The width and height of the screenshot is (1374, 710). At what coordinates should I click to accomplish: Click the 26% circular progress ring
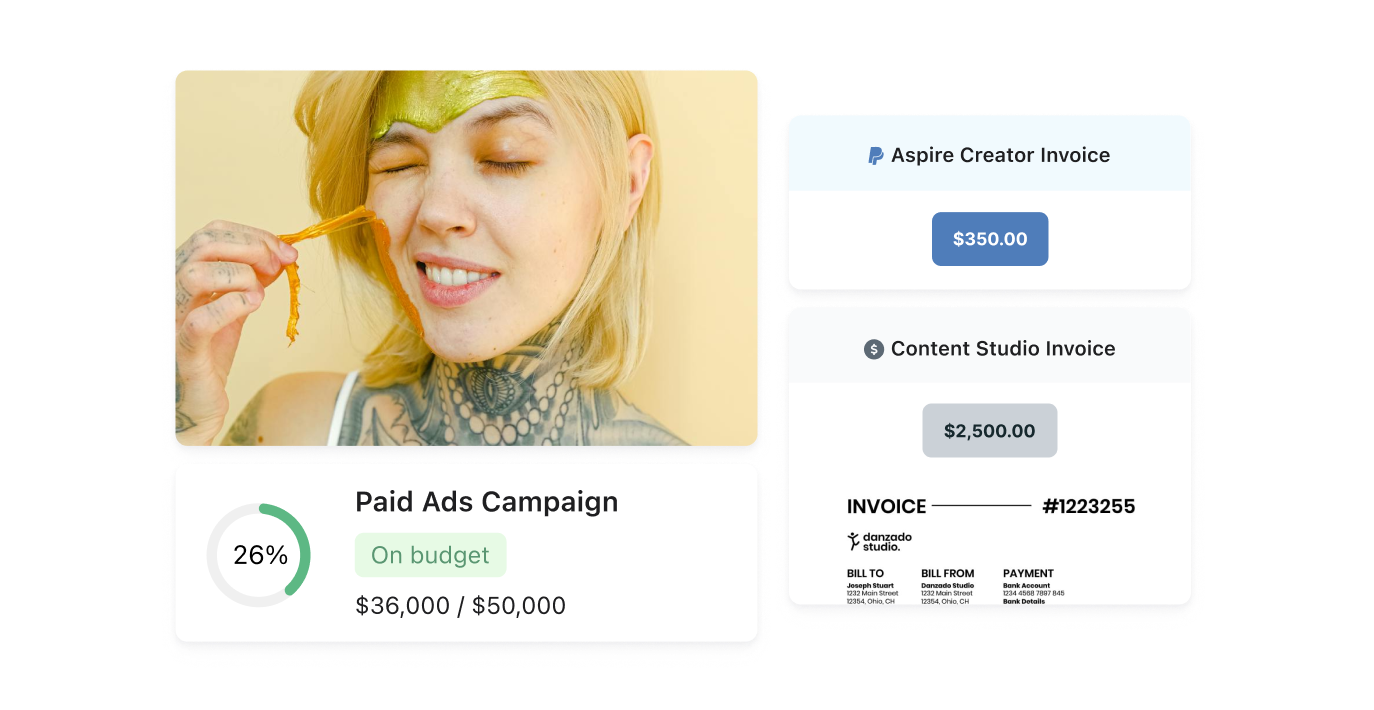pyautogui.click(x=259, y=555)
